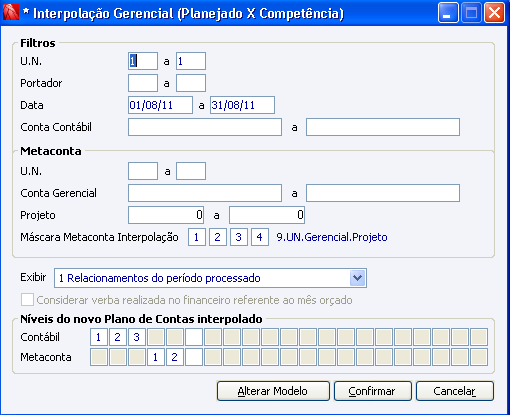Click the Portador end field
This screenshot has height=415, width=510.
(191, 83)
